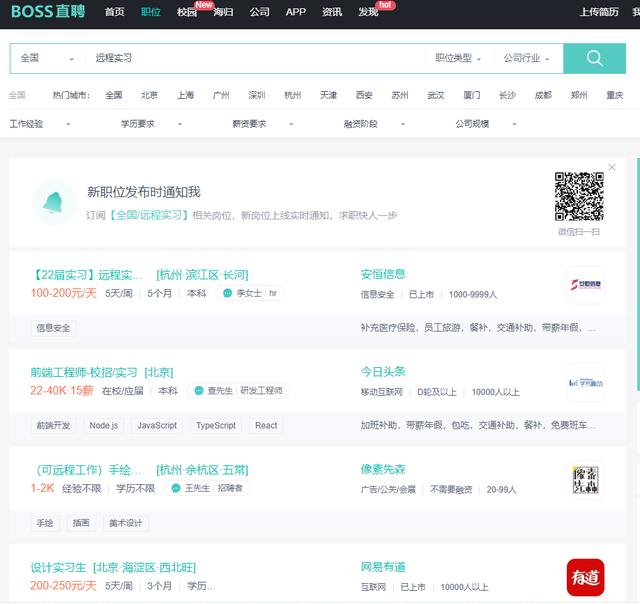Open 海归 in top navigation
640x604 pixels.
pyautogui.click(x=223, y=12)
